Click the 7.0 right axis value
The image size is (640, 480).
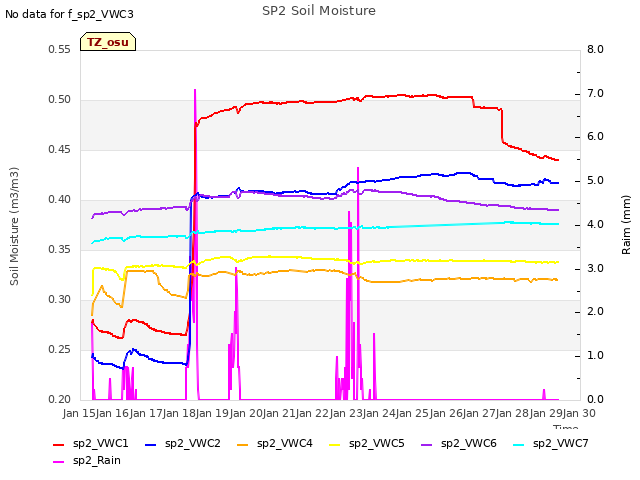[596, 93]
